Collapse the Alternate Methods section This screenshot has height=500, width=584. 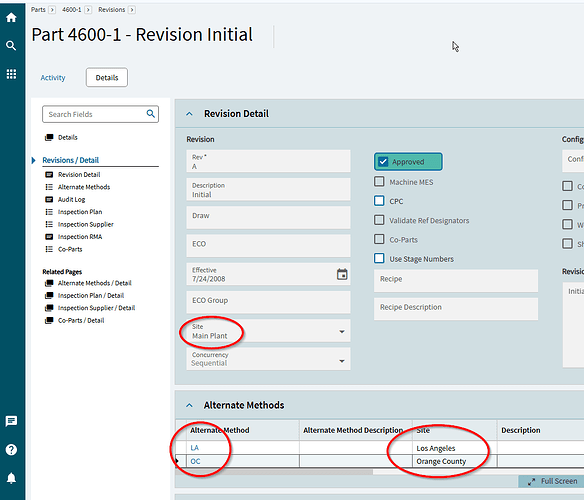click(x=190, y=405)
